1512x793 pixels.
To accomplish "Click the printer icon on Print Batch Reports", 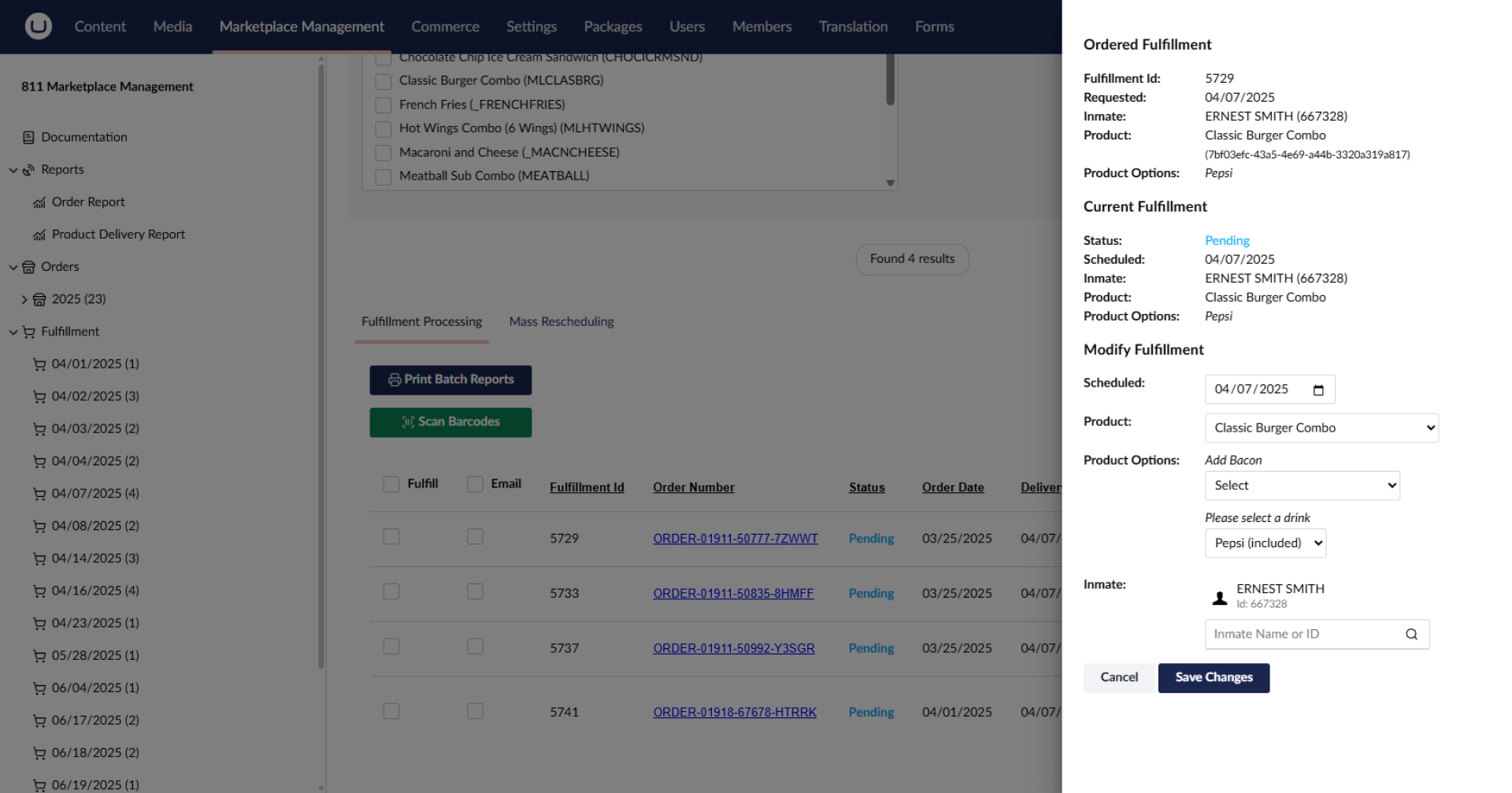I will click(395, 380).
